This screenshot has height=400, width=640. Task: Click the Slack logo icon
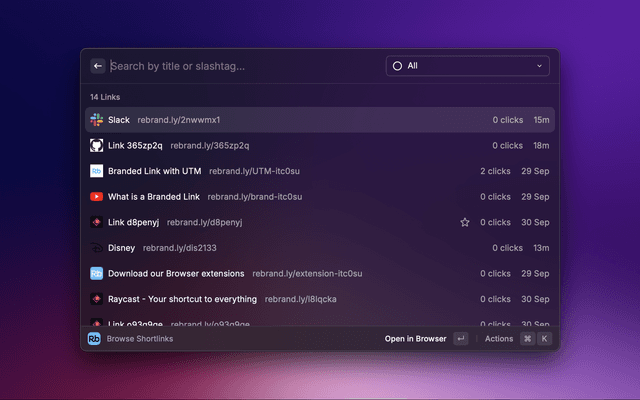pyautogui.click(x=97, y=120)
